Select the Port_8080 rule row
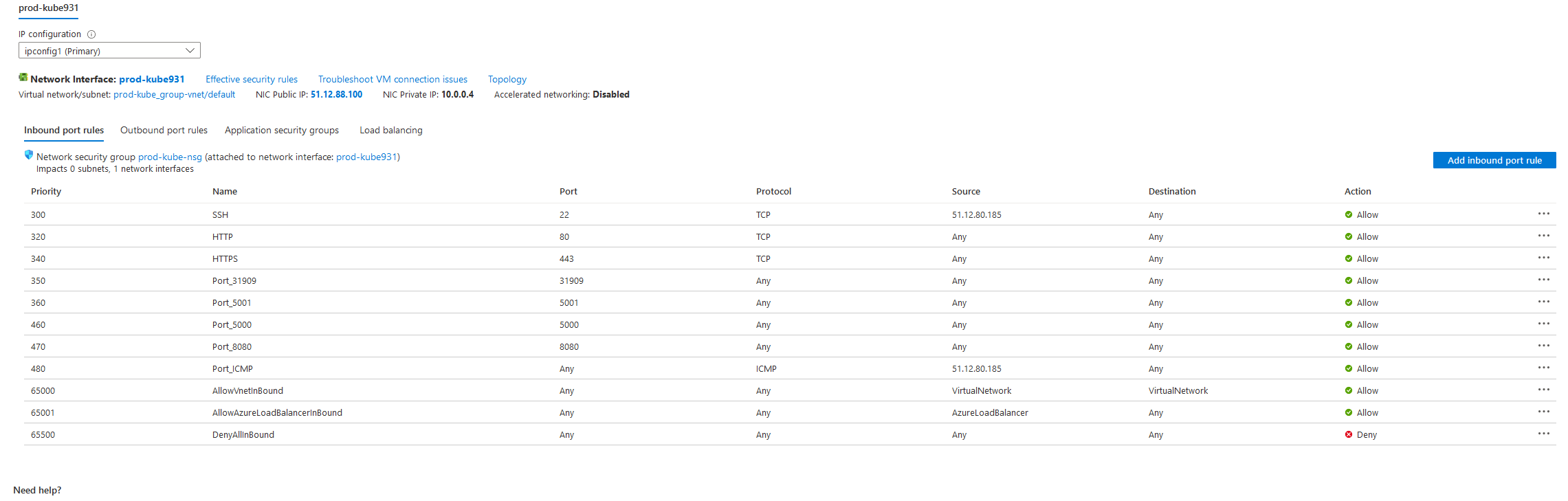The height and width of the screenshot is (501, 1568). 232,347
